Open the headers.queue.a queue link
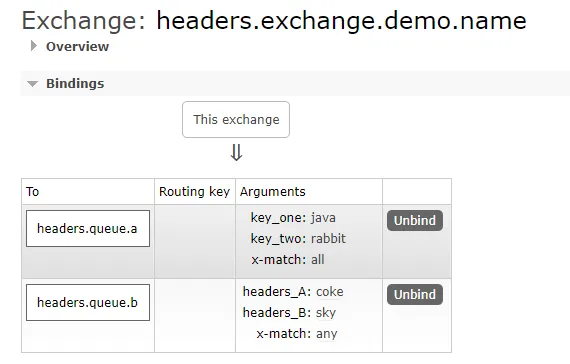The width and height of the screenshot is (570, 364). click(88, 228)
